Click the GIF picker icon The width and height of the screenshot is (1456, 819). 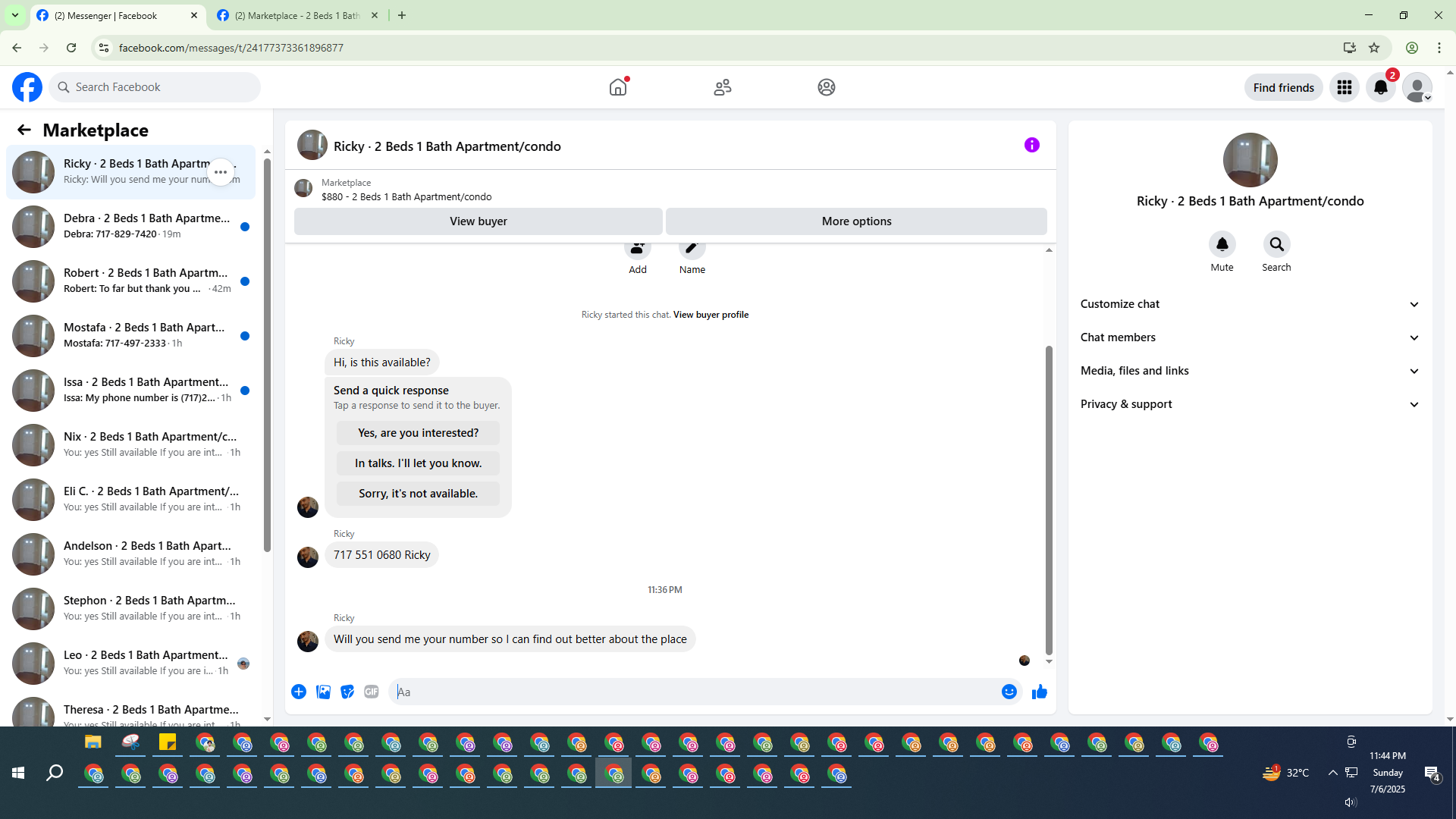coord(371,692)
